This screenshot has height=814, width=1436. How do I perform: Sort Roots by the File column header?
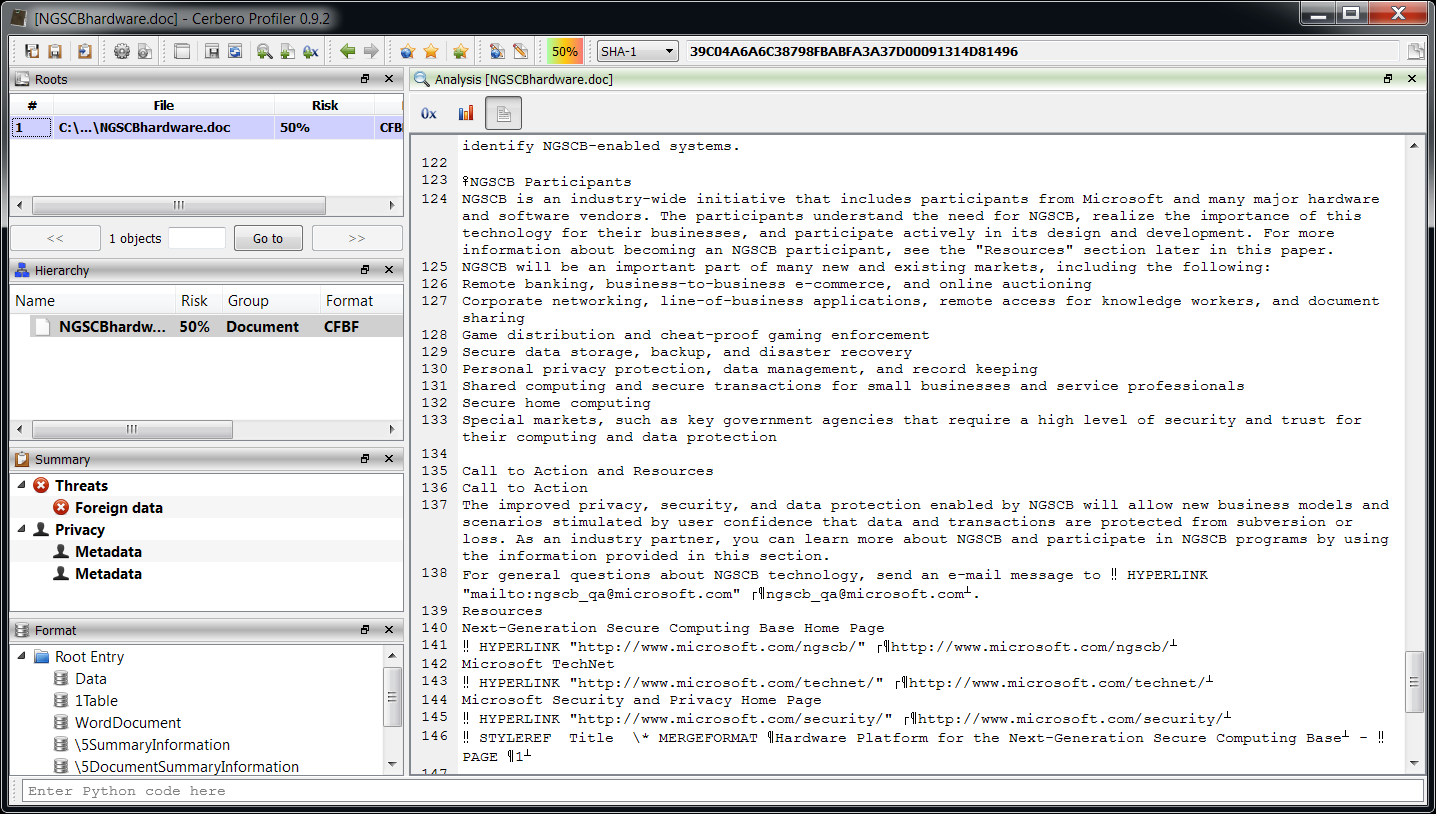(x=164, y=105)
